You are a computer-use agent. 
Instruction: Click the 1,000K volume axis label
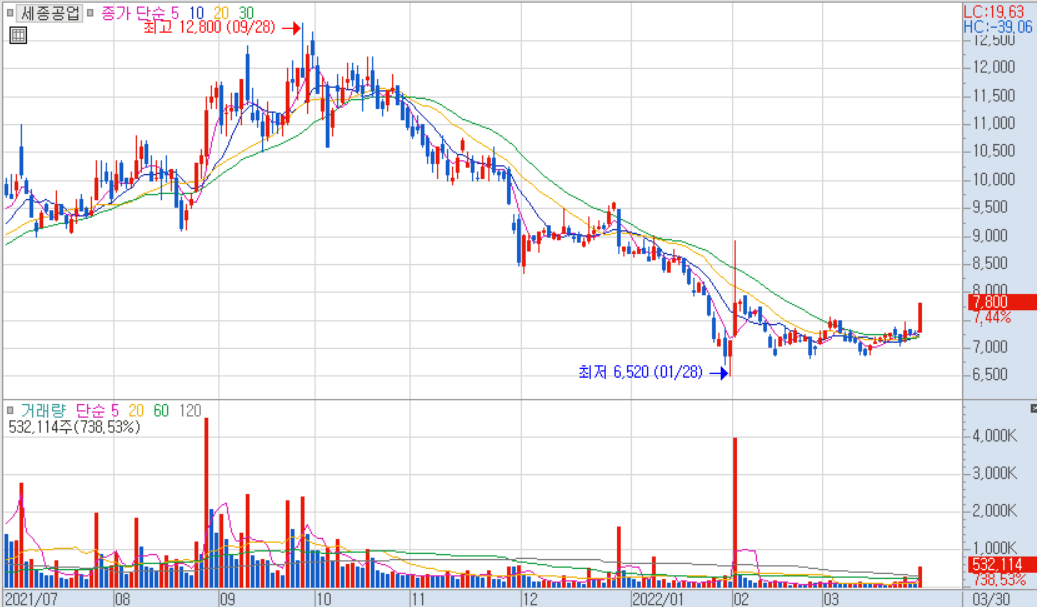(x=995, y=547)
